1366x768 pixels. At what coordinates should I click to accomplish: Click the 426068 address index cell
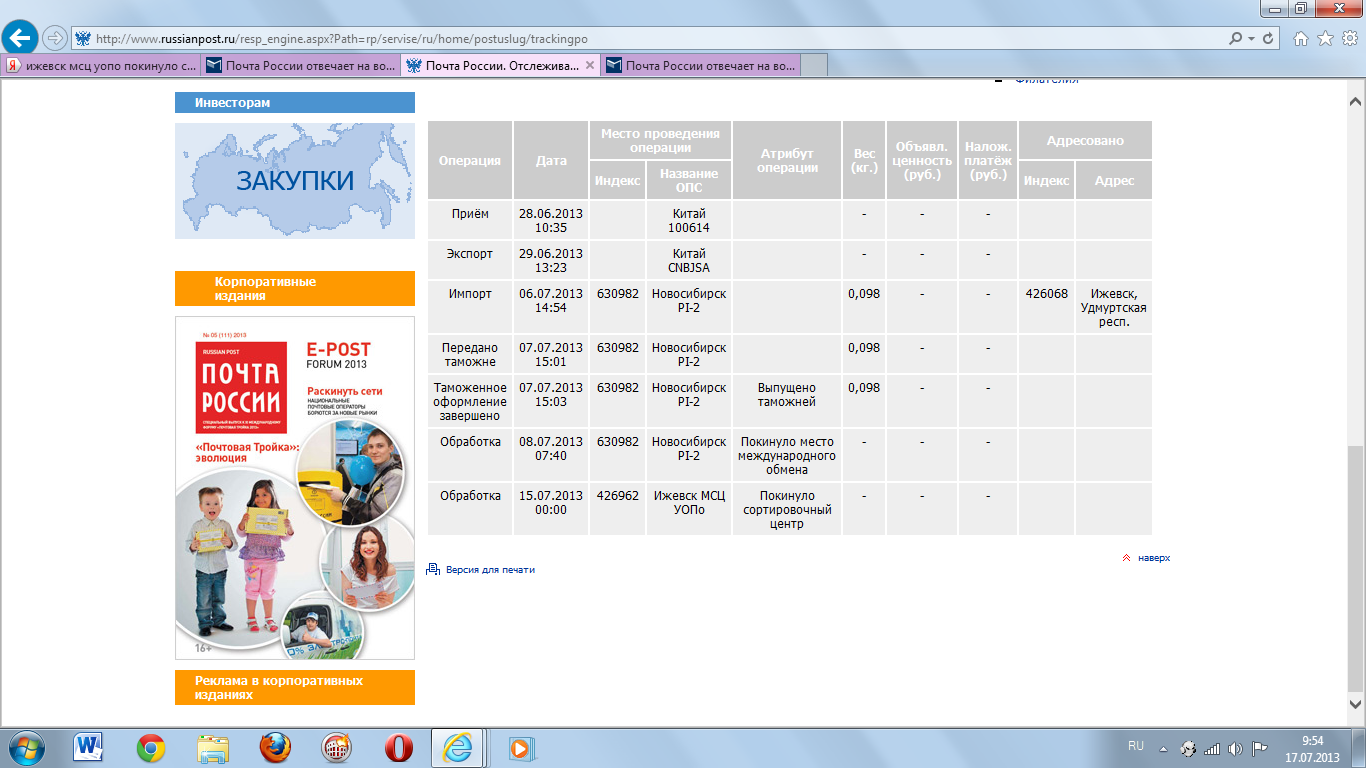1046,307
